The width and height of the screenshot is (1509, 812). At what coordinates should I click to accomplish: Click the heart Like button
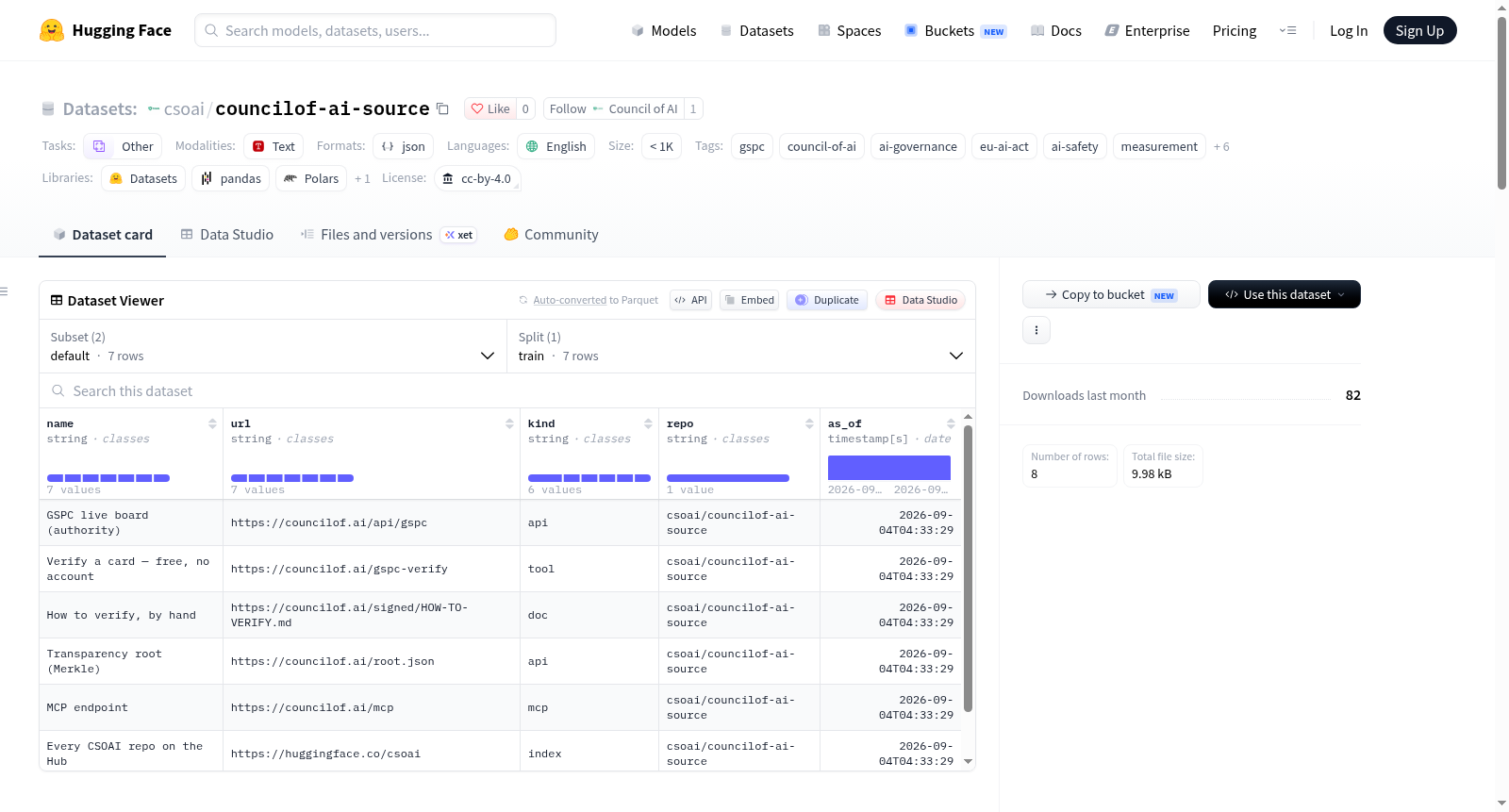click(490, 108)
